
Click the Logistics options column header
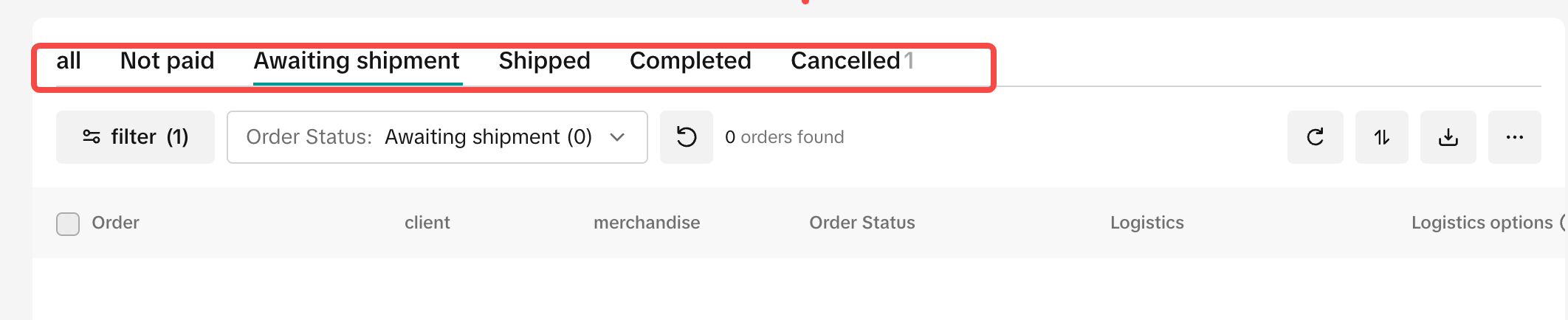[1482, 223]
